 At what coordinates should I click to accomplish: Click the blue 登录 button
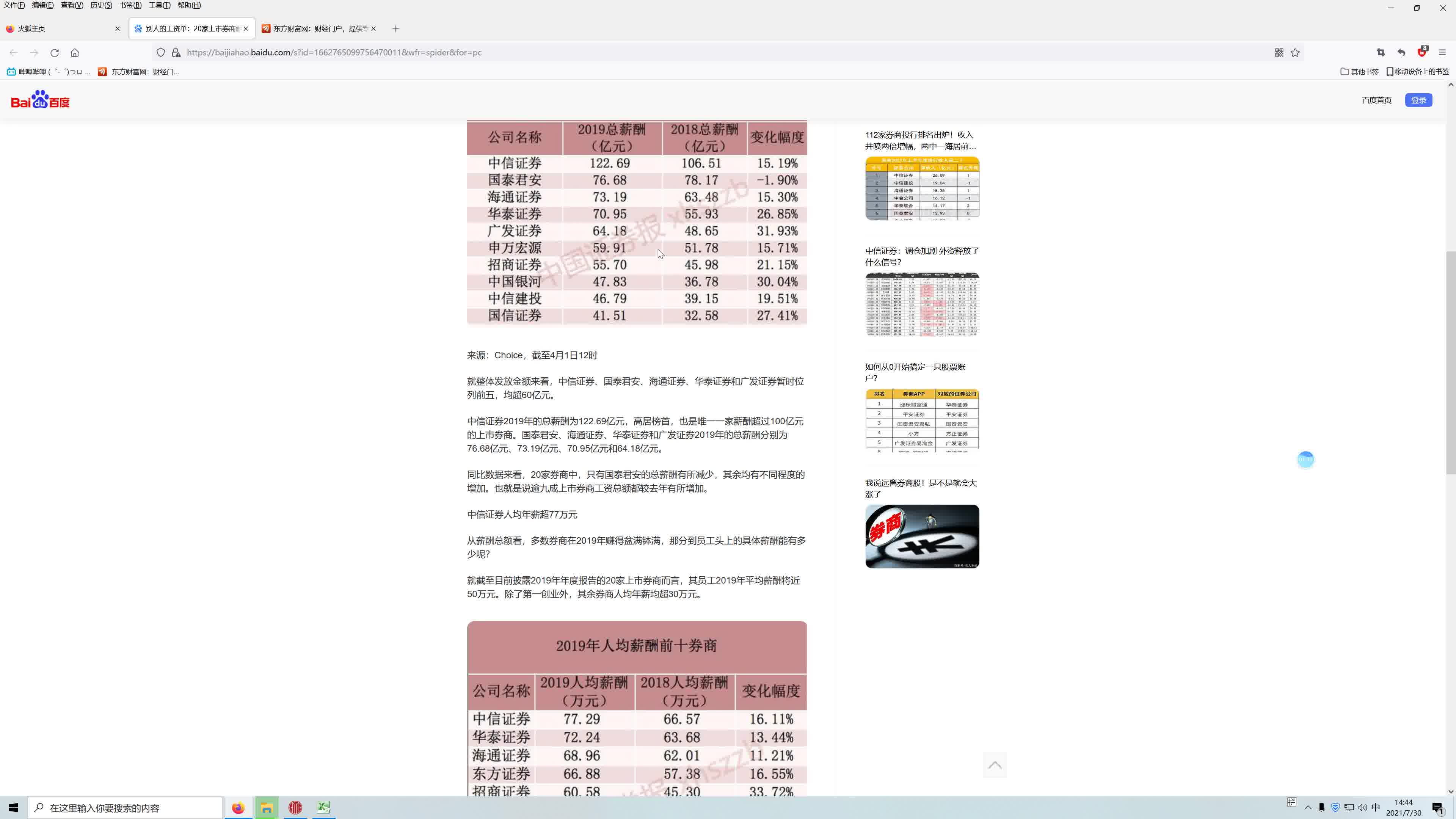pyautogui.click(x=1419, y=100)
